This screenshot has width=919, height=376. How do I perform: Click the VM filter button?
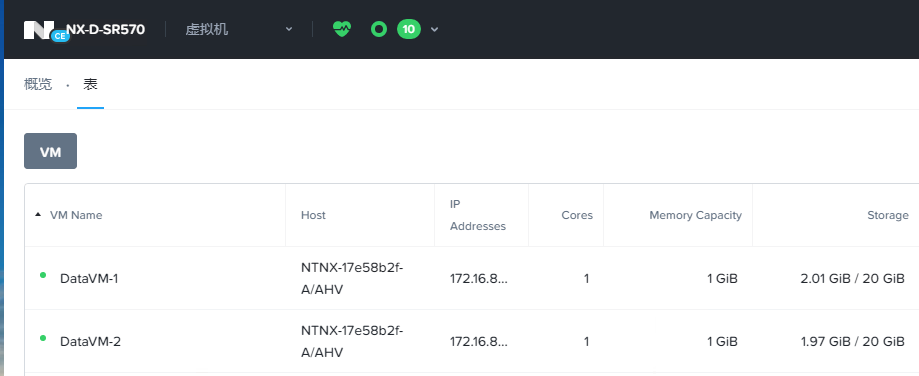pos(50,151)
